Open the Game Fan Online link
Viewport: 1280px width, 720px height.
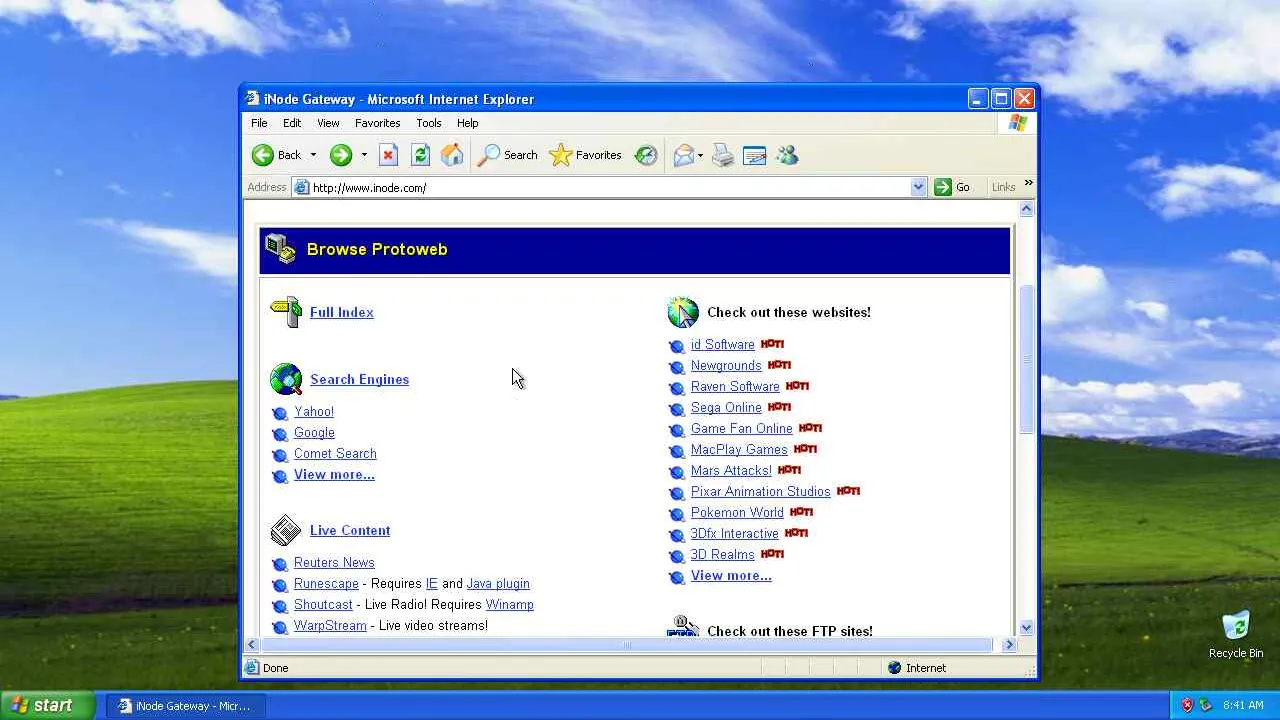tap(741, 429)
